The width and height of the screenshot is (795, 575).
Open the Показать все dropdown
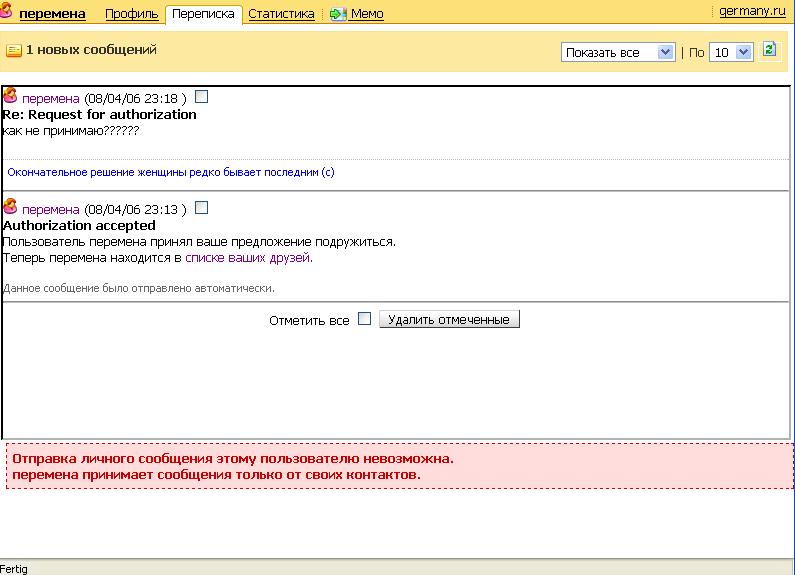tap(618, 52)
